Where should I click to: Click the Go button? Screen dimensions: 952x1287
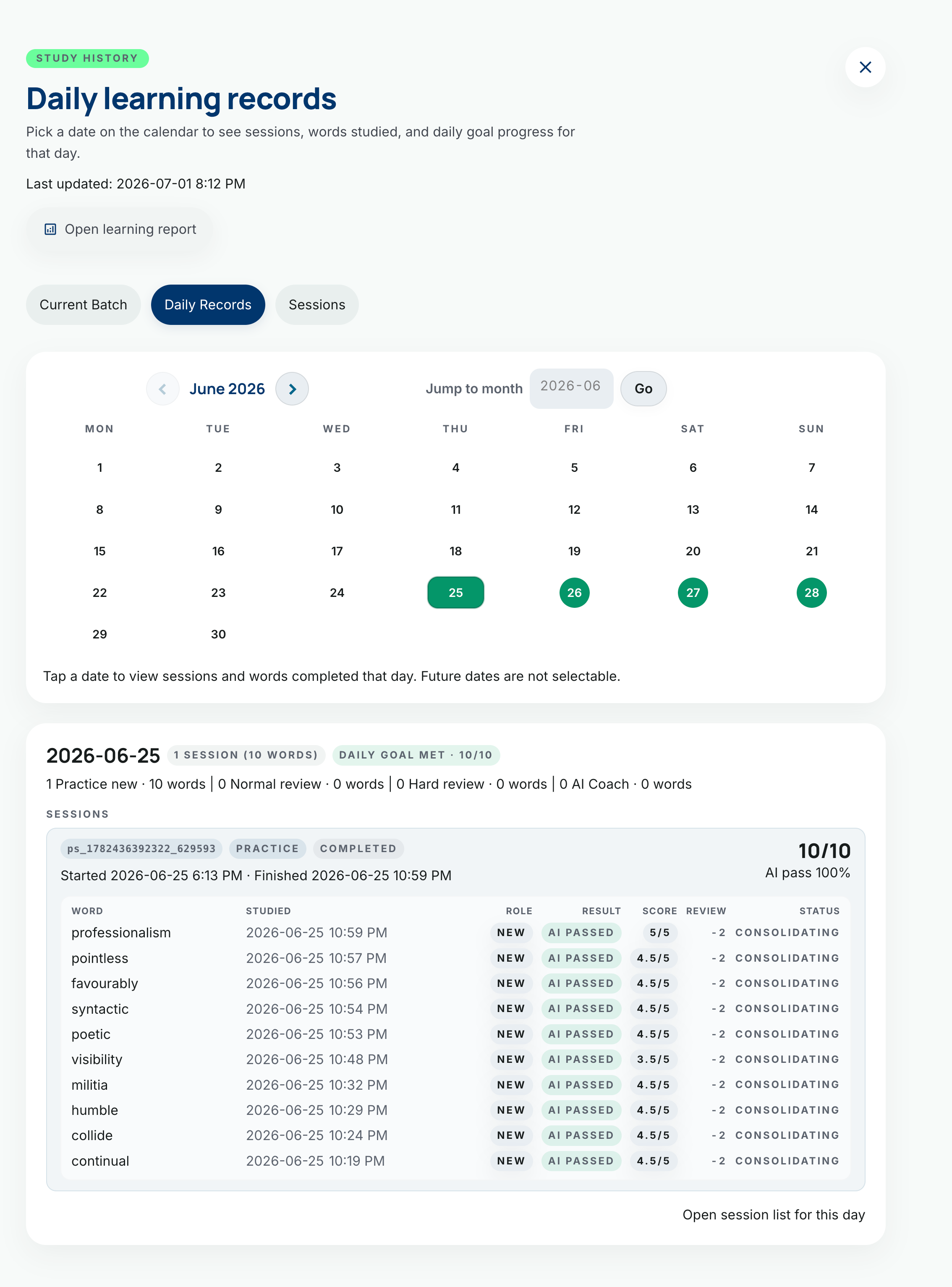click(x=643, y=389)
